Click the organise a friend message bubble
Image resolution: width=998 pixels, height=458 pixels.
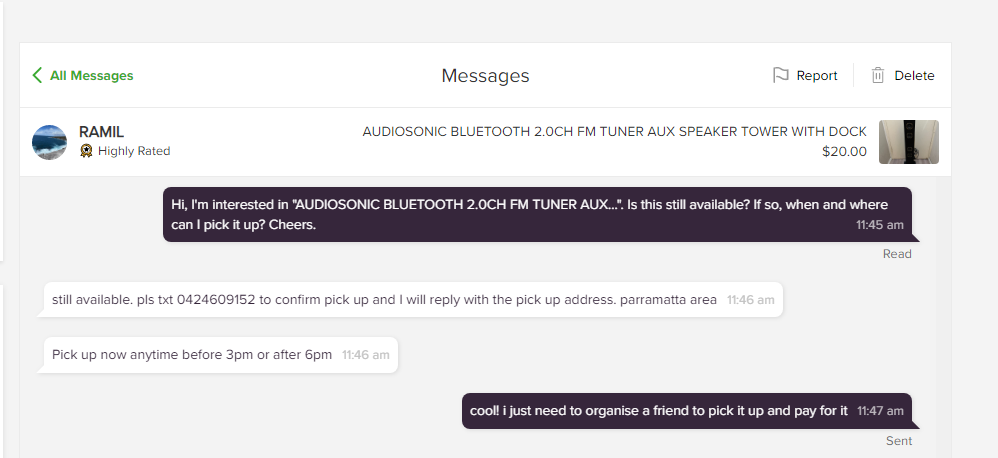(687, 410)
